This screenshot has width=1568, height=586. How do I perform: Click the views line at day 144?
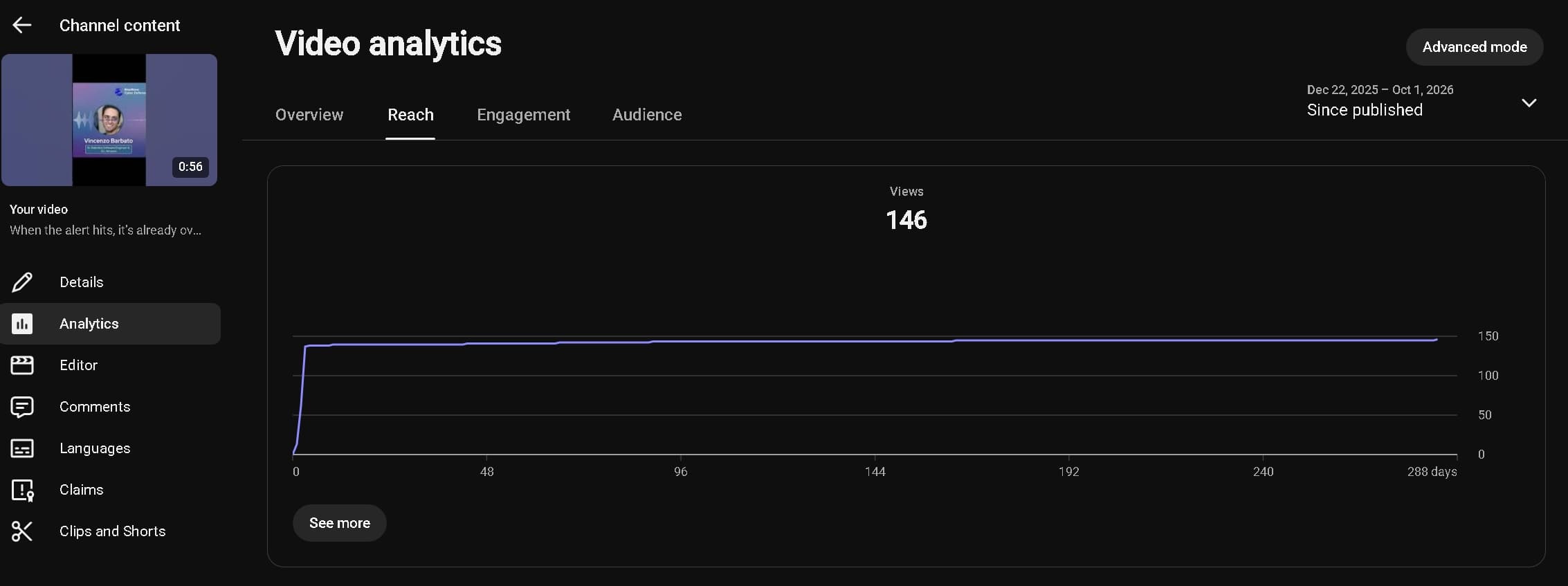pyautogui.click(x=875, y=341)
